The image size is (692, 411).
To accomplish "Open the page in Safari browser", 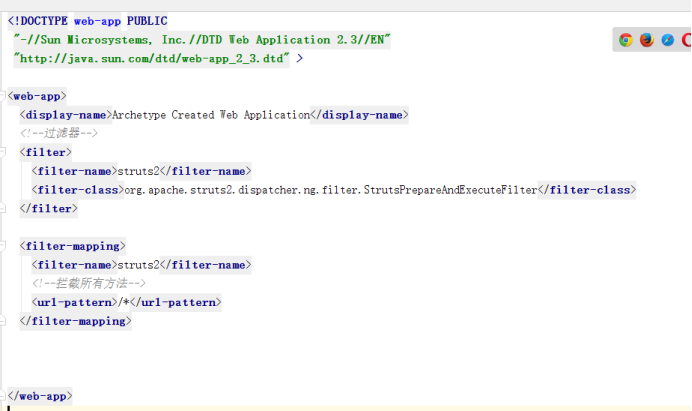I will pyautogui.click(x=668, y=40).
